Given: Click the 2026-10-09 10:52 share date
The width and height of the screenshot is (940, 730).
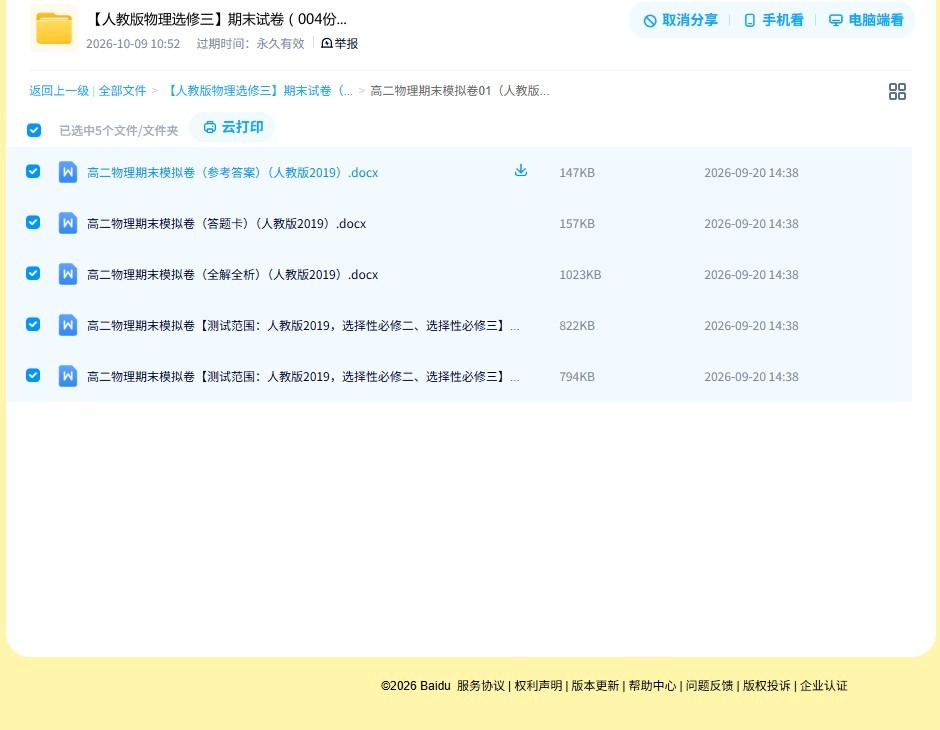Looking at the screenshot, I should [x=133, y=44].
